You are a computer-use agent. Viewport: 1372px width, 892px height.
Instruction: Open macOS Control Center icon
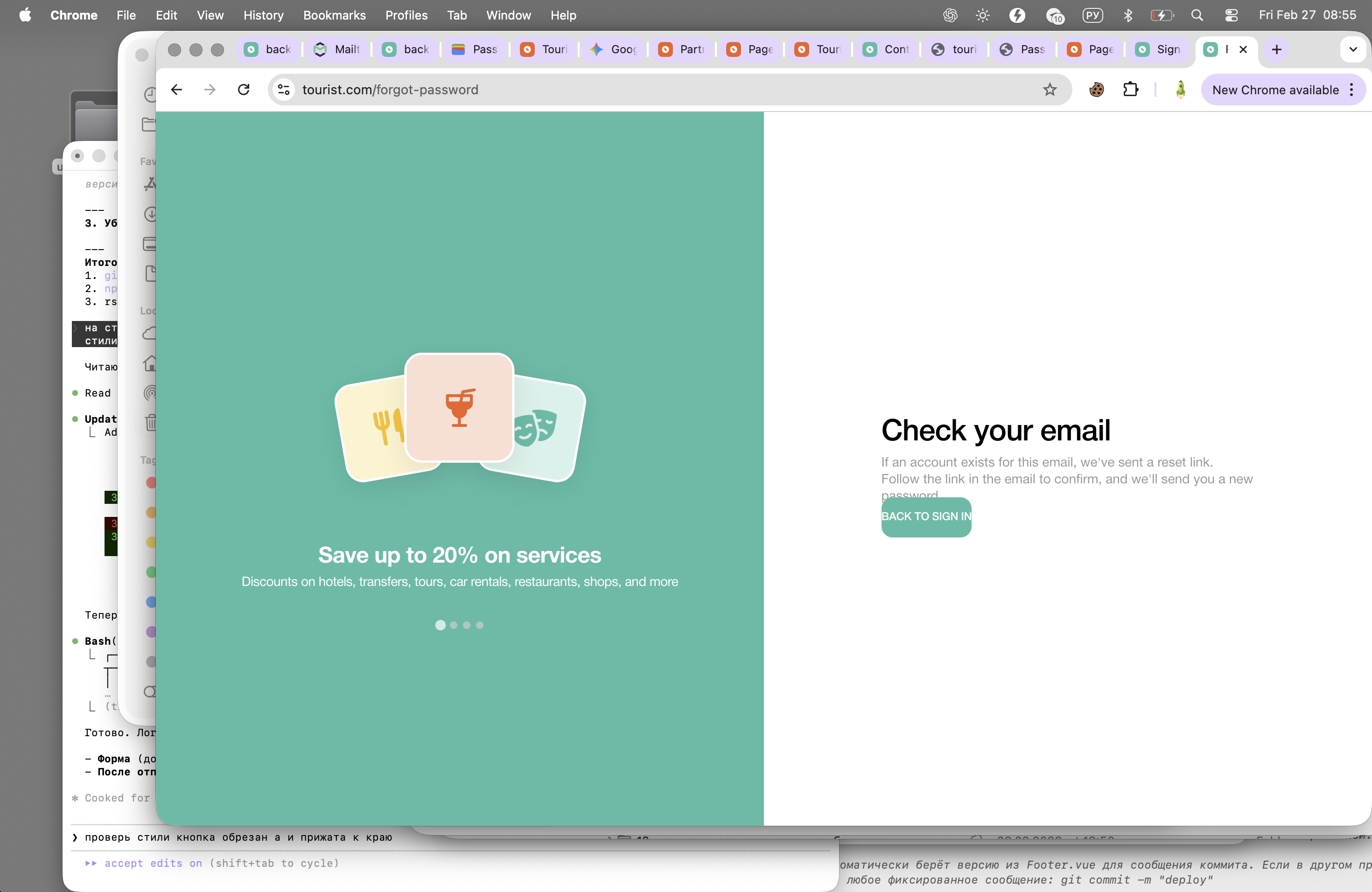pos(1232,15)
